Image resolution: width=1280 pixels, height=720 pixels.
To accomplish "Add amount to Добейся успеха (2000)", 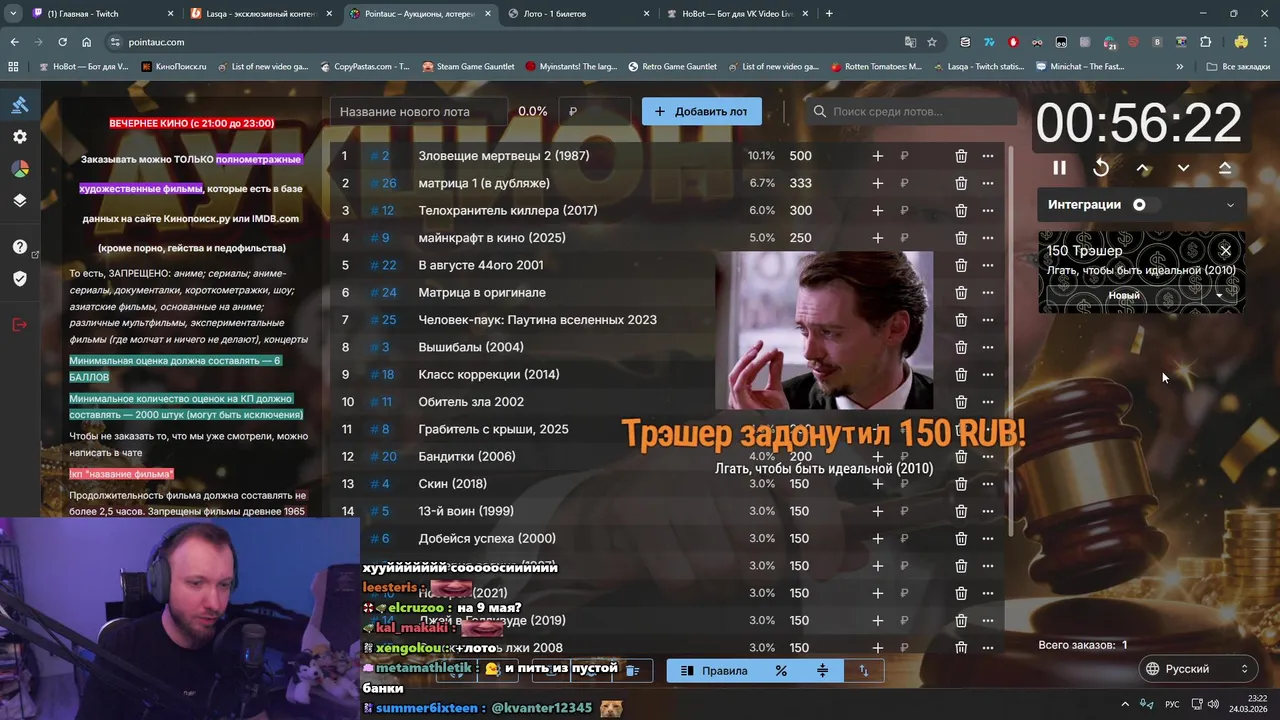I will click(877, 539).
